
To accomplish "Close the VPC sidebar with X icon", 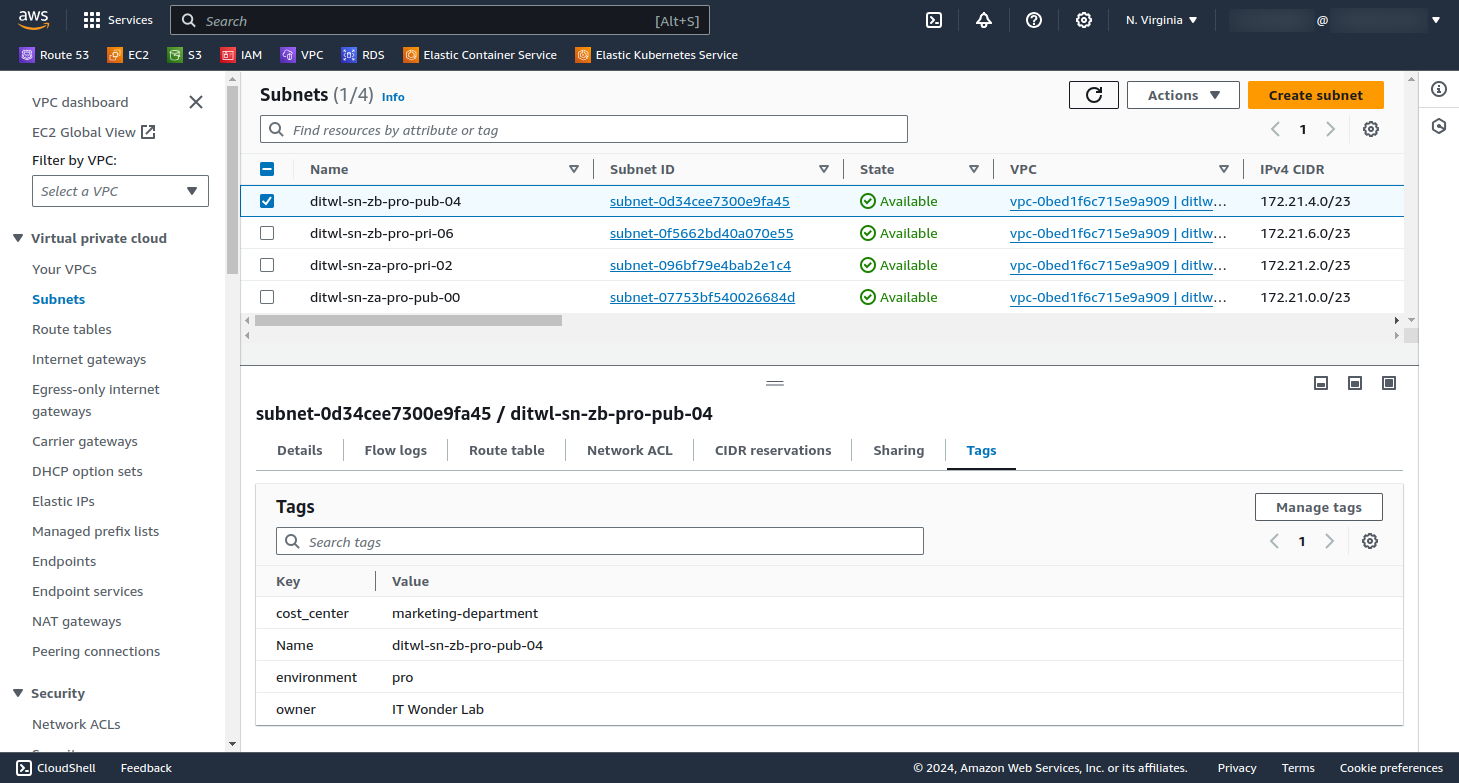I will click(196, 102).
